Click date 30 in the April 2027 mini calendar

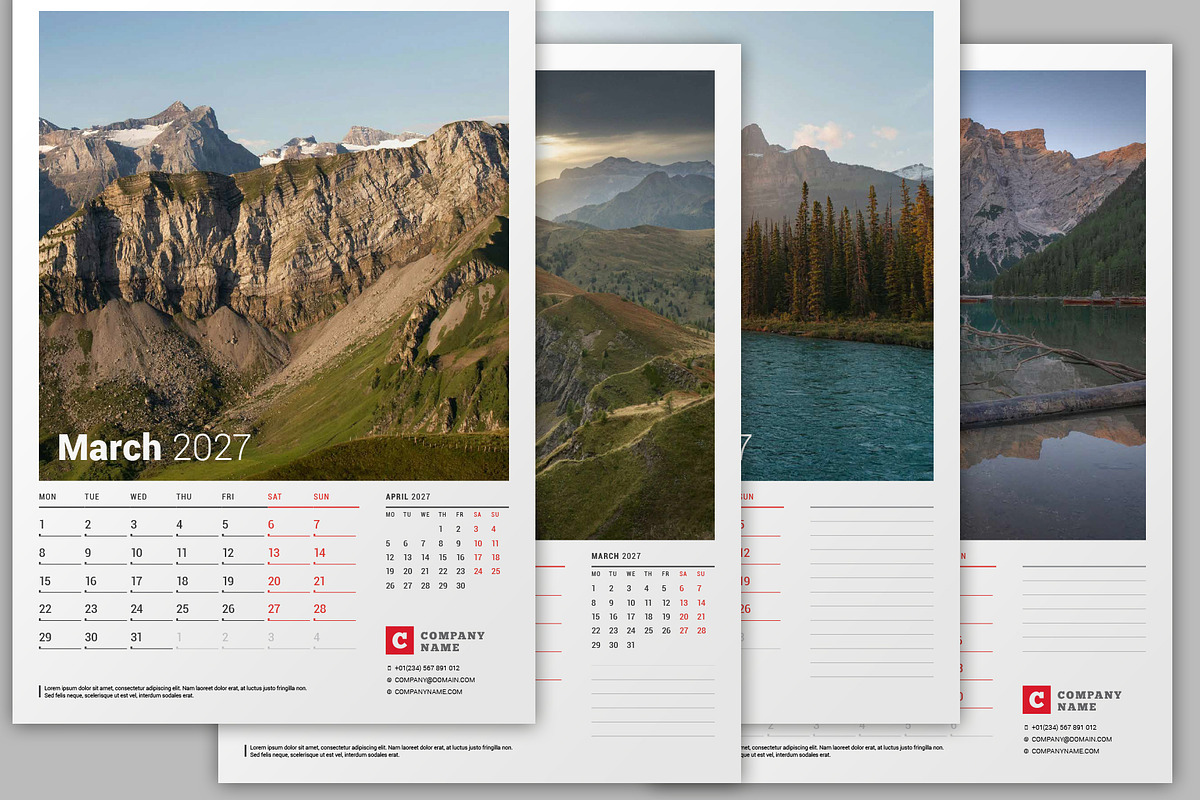pyautogui.click(x=460, y=586)
